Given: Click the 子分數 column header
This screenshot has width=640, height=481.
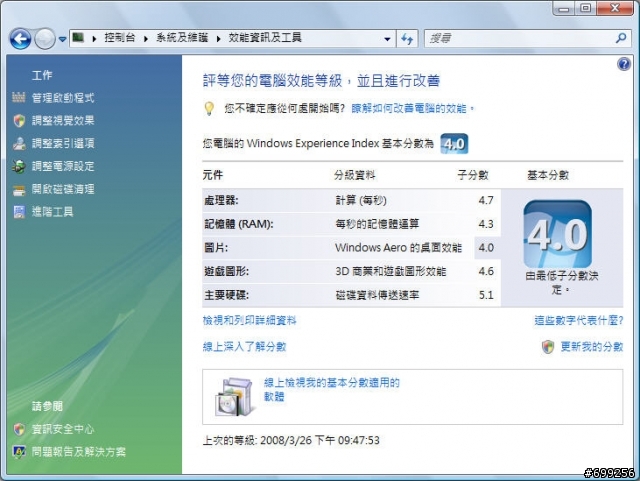Looking at the screenshot, I should point(473,175).
